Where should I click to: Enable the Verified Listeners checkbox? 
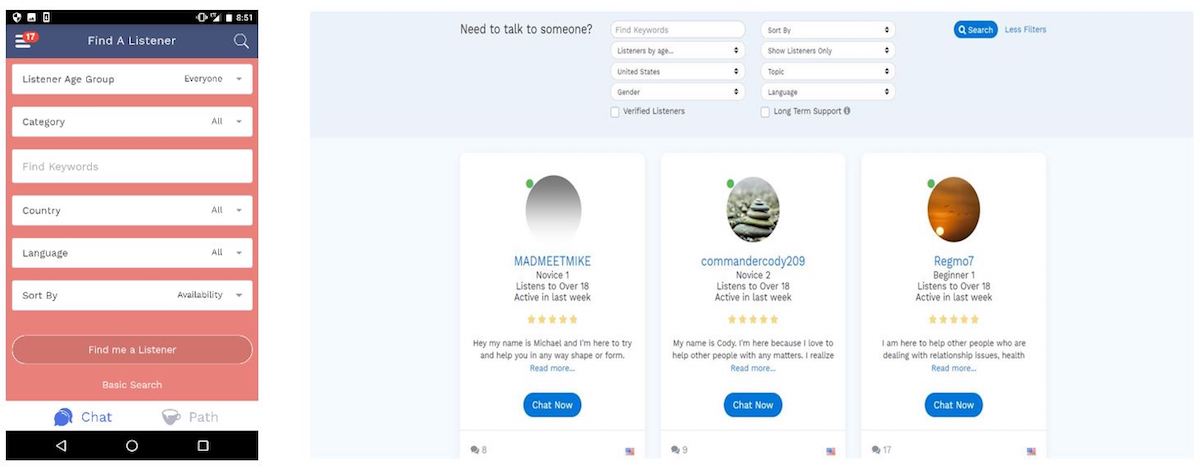(615, 112)
